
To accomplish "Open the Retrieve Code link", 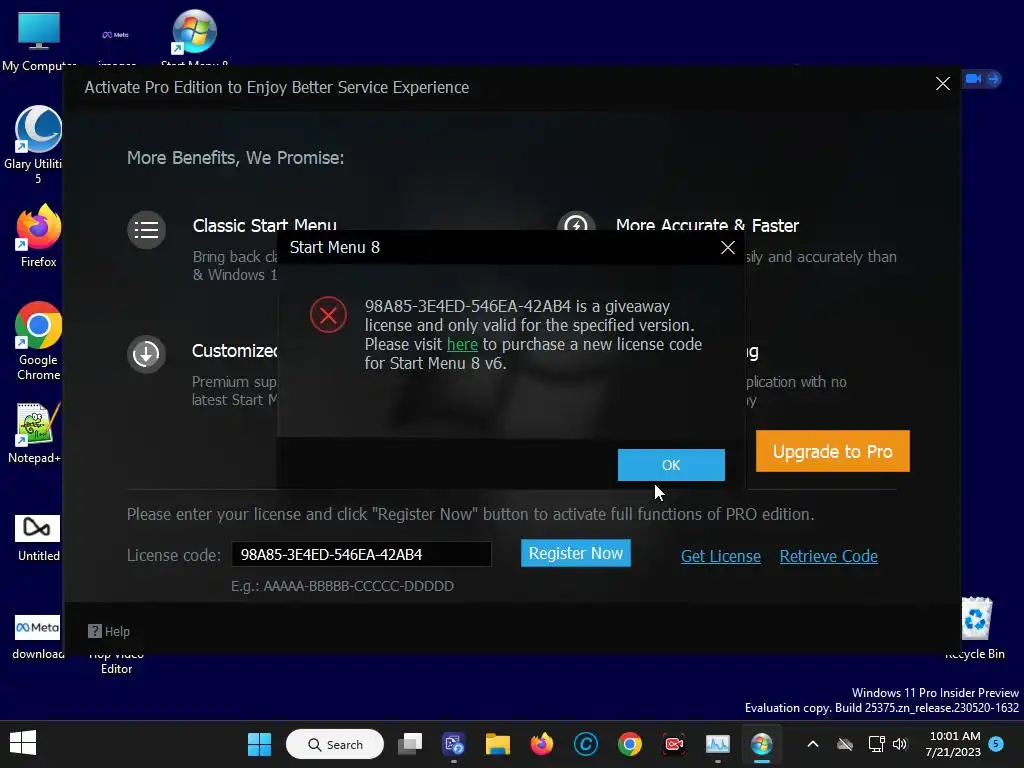I will coord(828,556).
